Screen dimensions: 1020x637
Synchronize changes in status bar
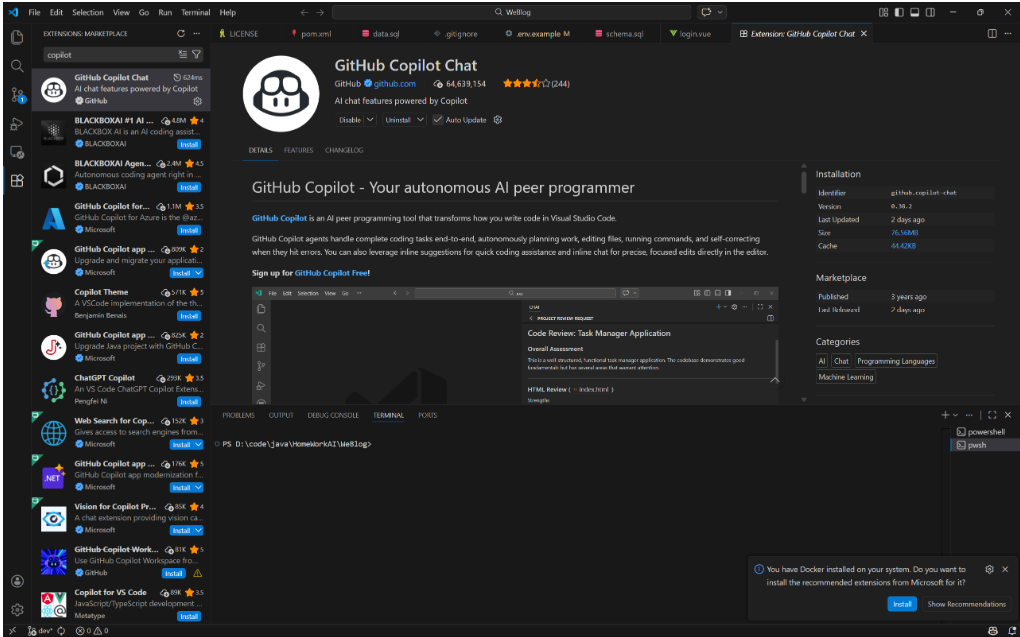point(61,630)
